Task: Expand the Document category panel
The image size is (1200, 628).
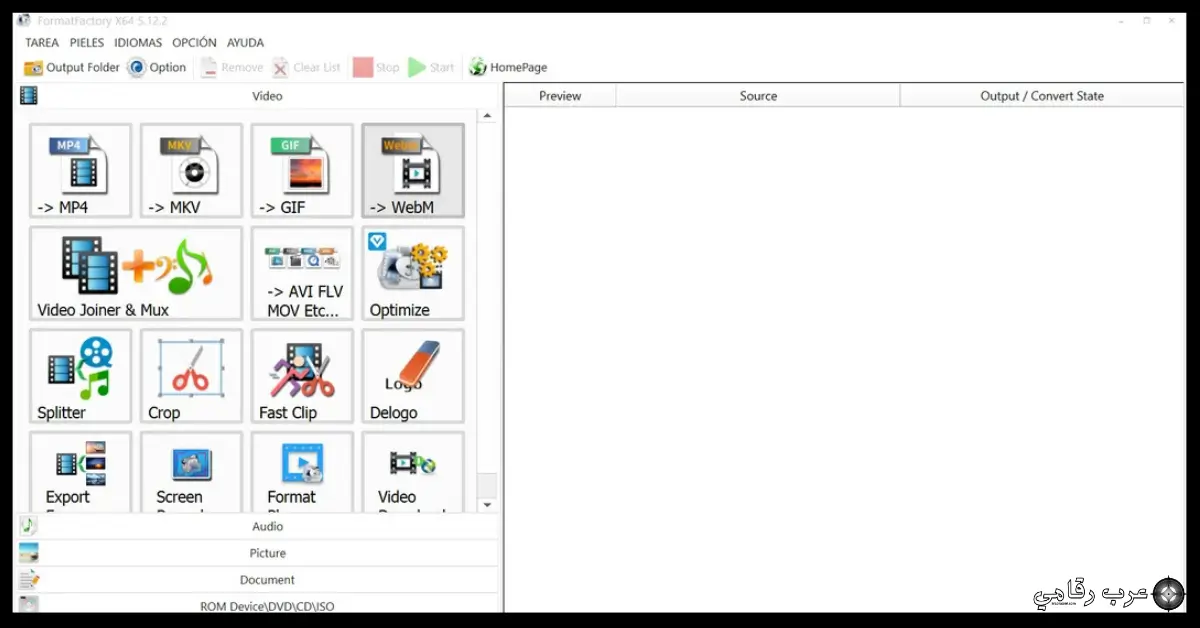Action: coord(267,579)
